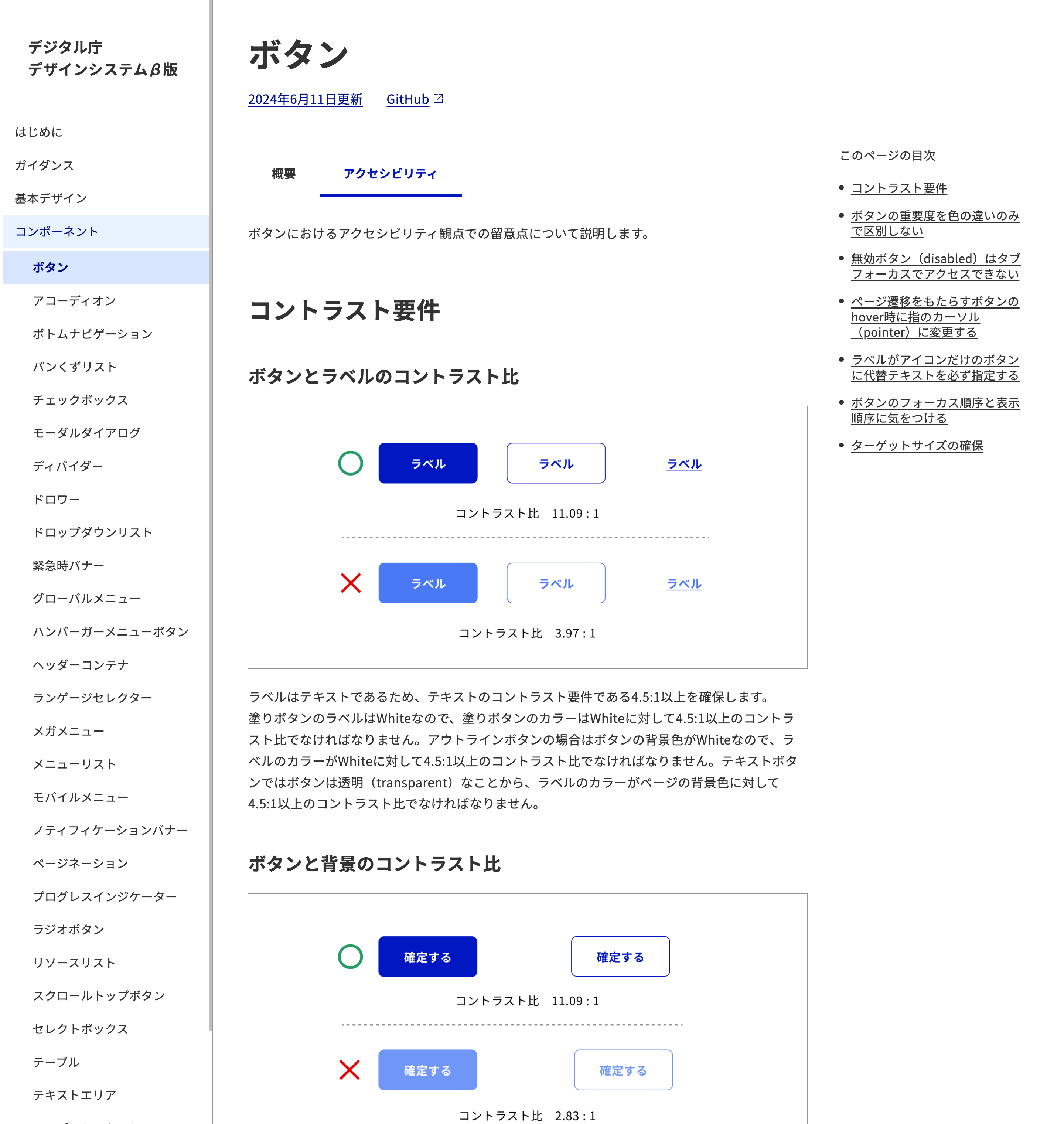Click the pale filled 確定する button
Image resolution: width=1064 pixels, height=1124 pixels.
[x=428, y=1070]
